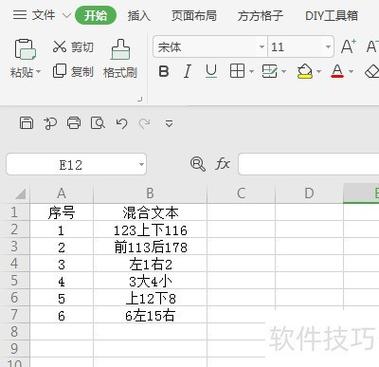This screenshot has width=379, height=367.
Task: Click the name box showing E12
Action: (71, 165)
